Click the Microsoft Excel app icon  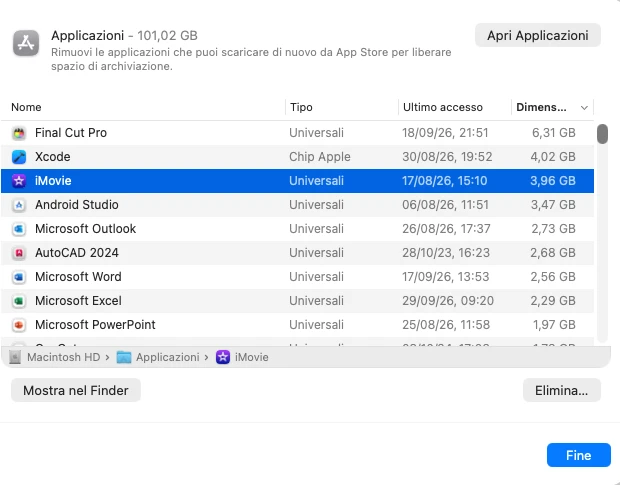coord(19,301)
